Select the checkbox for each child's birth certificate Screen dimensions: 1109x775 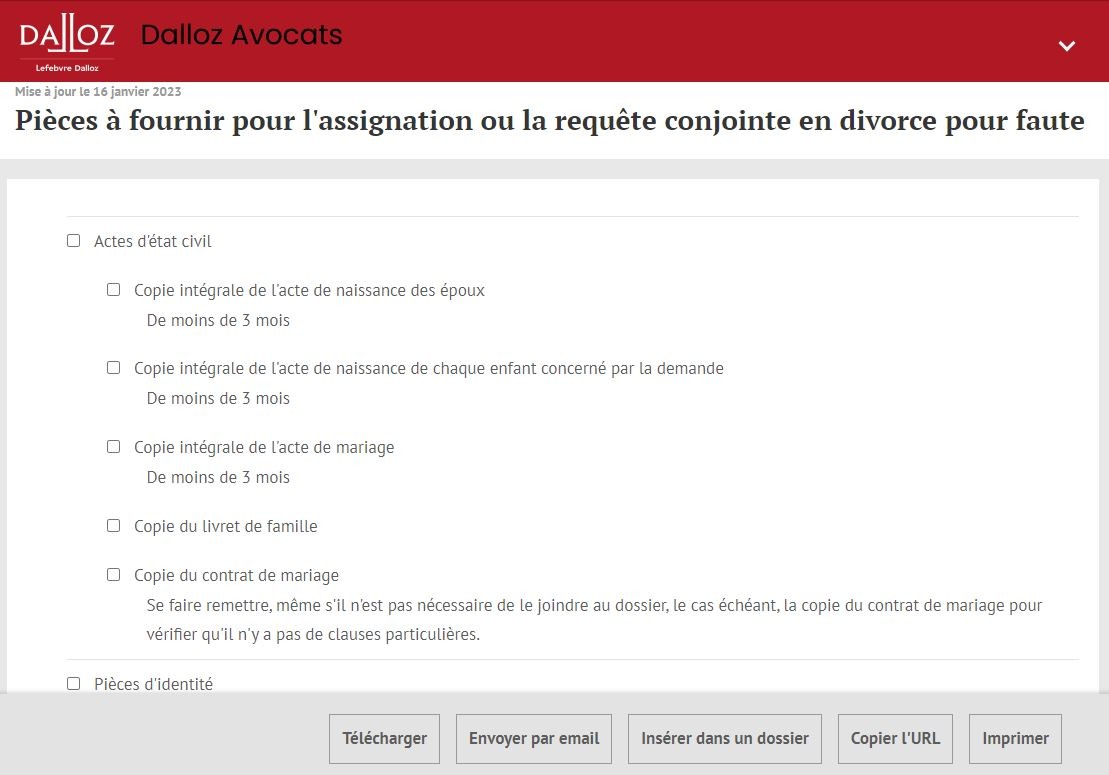coord(114,368)
